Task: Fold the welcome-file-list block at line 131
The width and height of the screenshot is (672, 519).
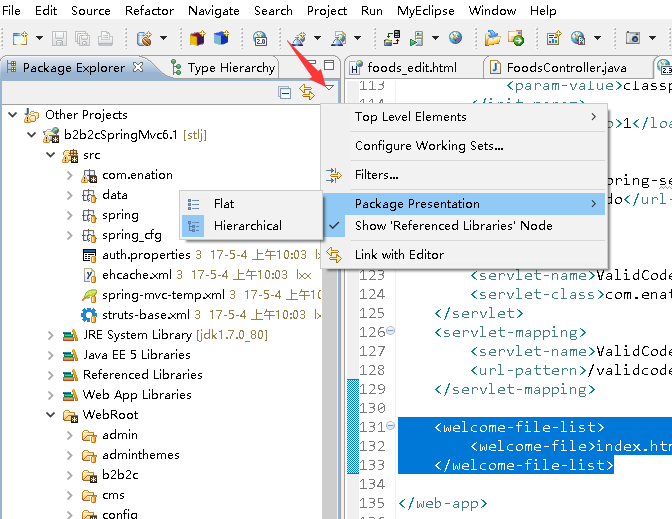Action: click(x=390, y=425)
